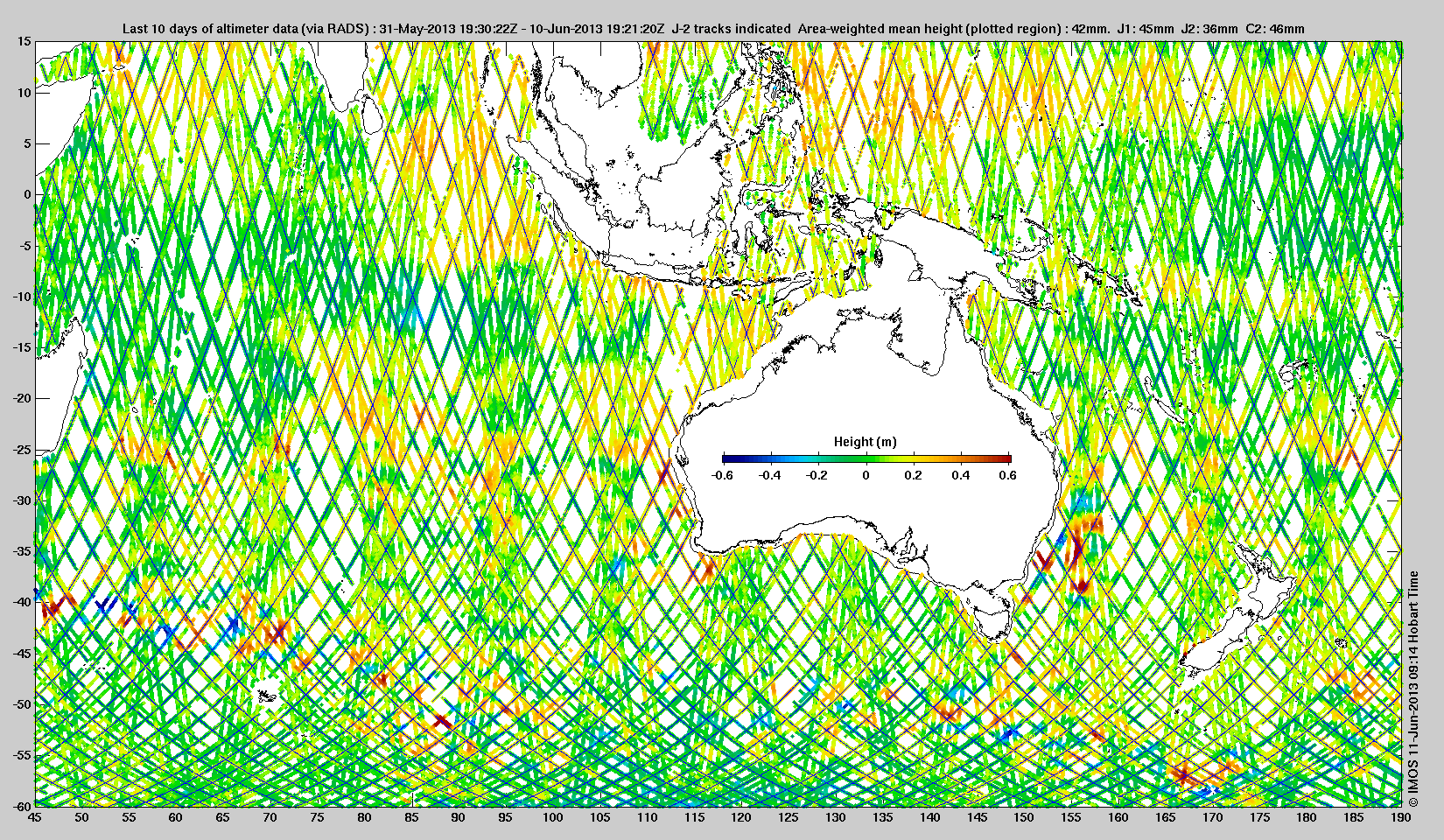
Task: Click longitude axis label '145'
Action: click(977, 817)
